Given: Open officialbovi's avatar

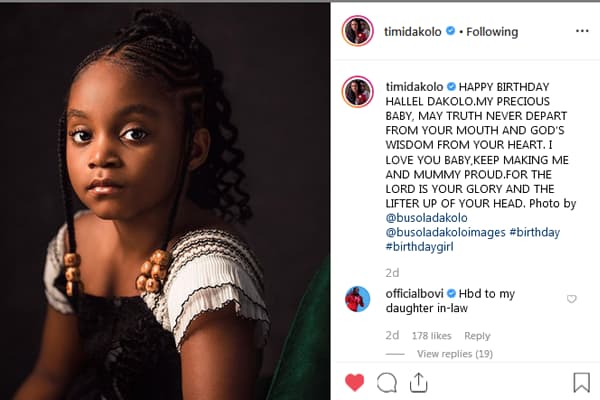Looking at the screenshot, I should click(x=357, y=298).
